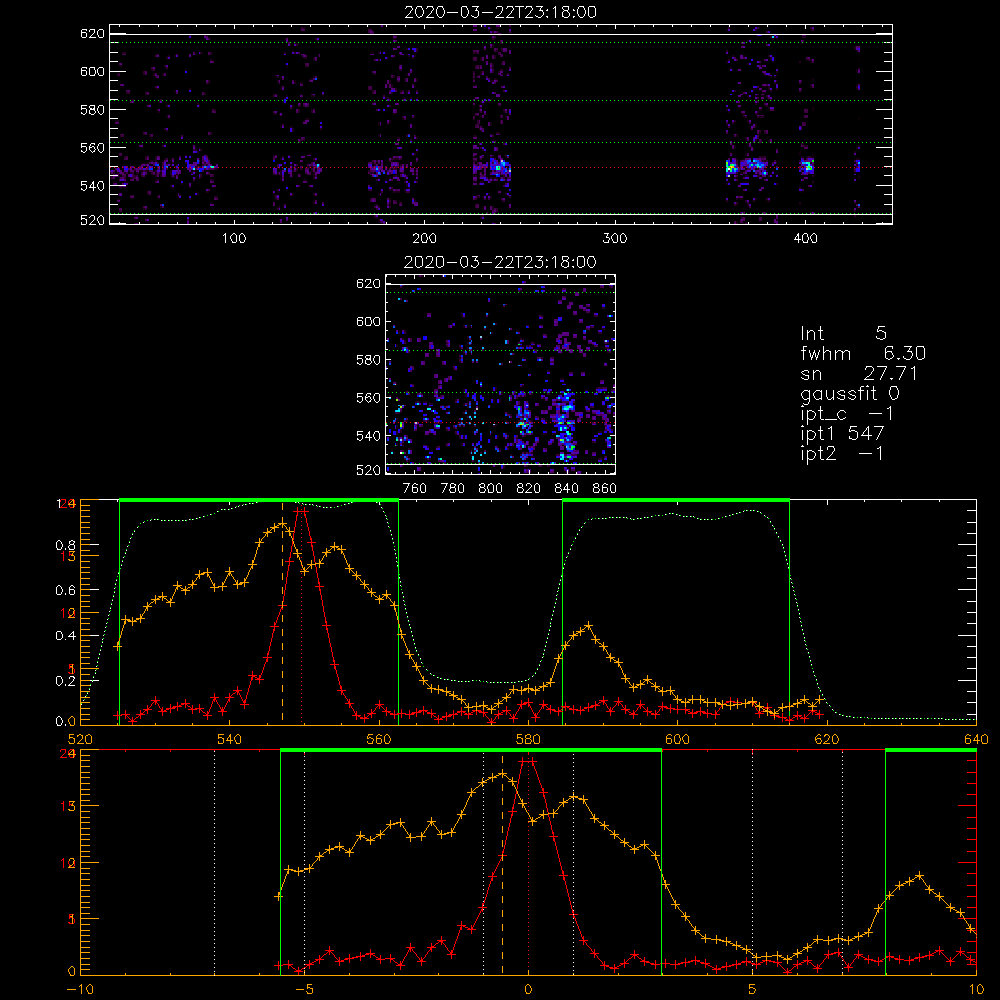
Task: Select the 'fwhm 6.30' readout value
Action: [x=863, y=353]
